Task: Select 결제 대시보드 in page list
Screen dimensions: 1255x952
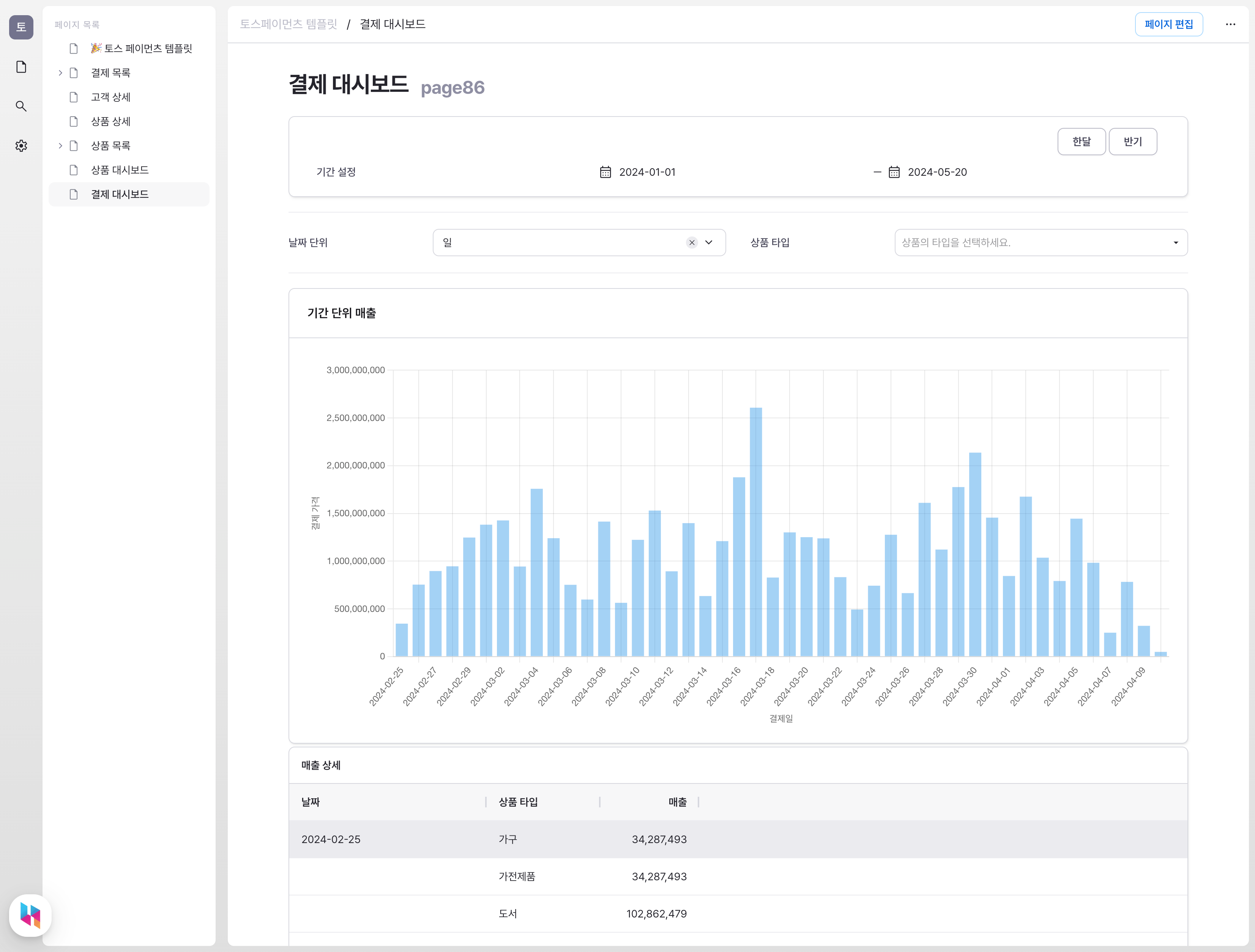Action: click(129, 194)
